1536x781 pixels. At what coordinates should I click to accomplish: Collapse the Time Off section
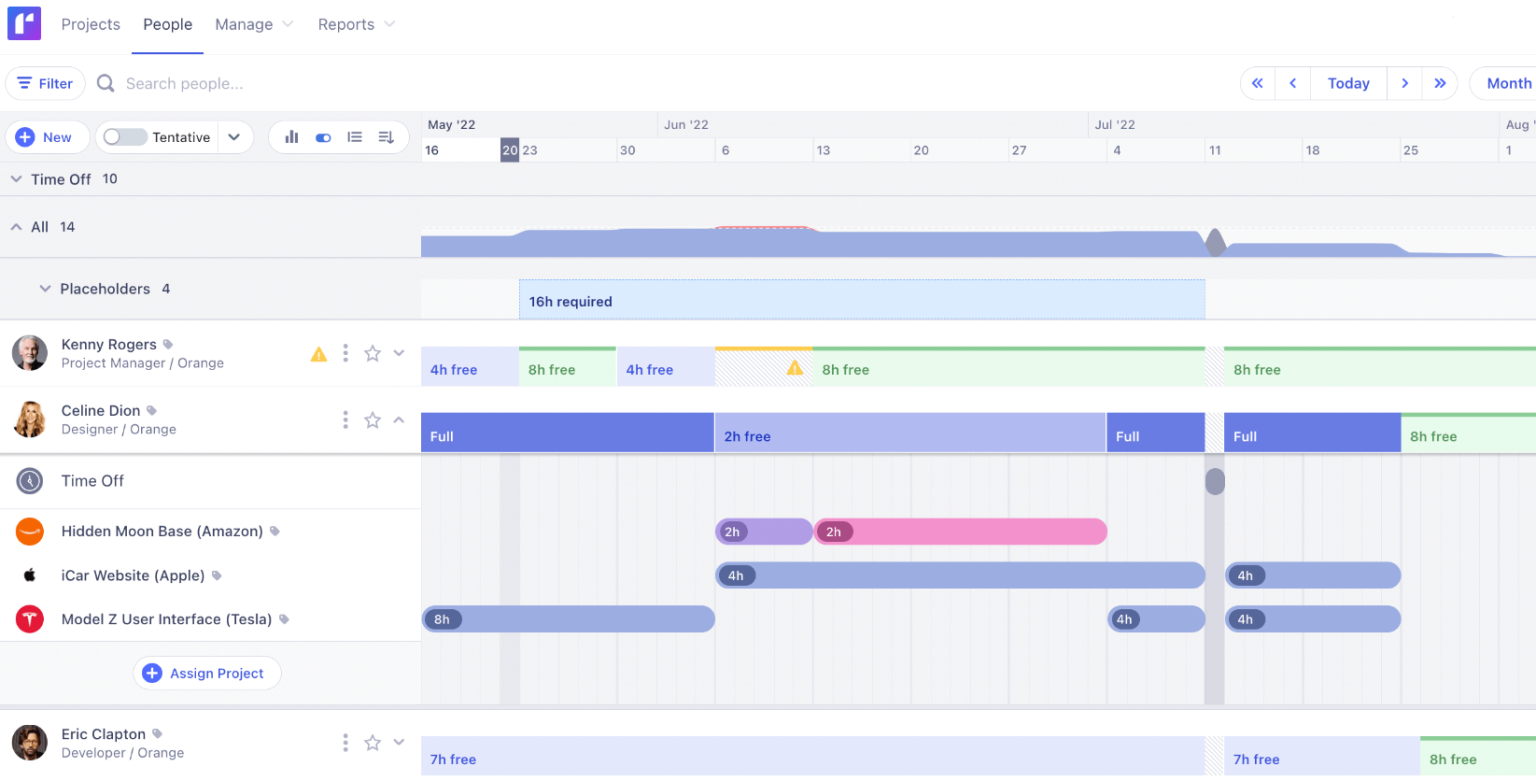click(16, 179)
